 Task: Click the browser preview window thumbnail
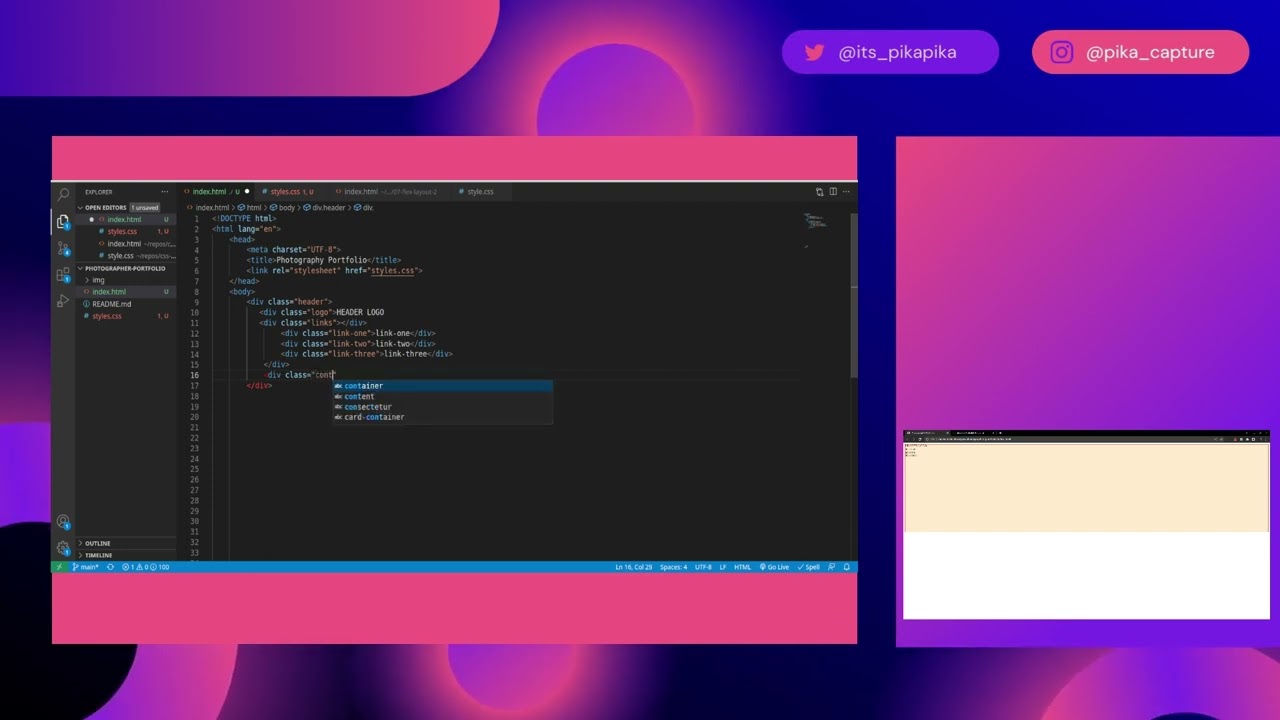pyautogui.click(x=1086, y=525)
